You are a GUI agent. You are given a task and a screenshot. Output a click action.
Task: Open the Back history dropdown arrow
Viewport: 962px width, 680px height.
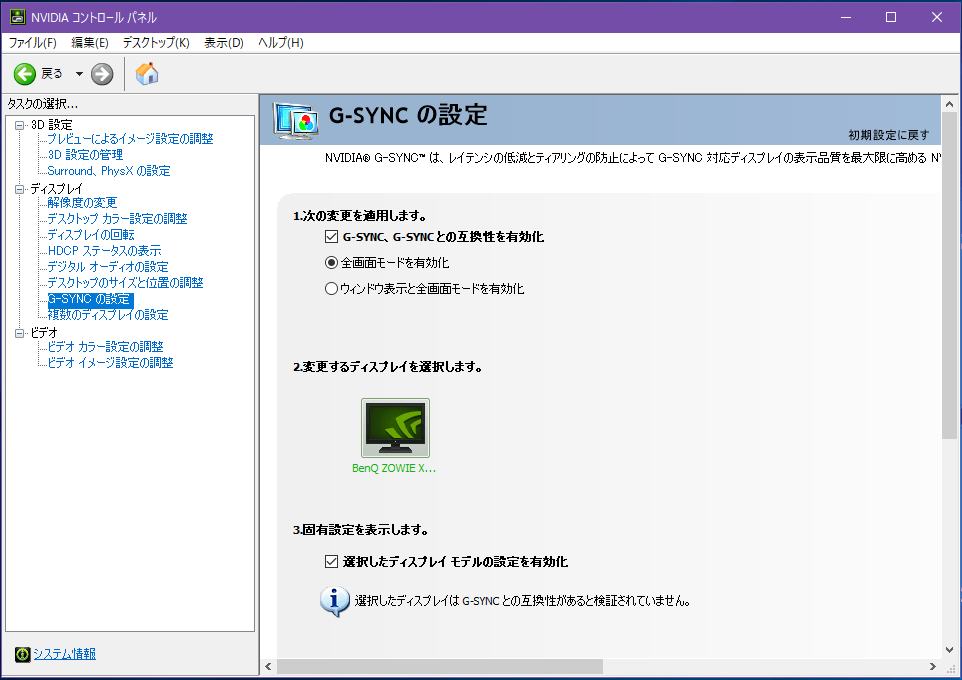(79, 74)
